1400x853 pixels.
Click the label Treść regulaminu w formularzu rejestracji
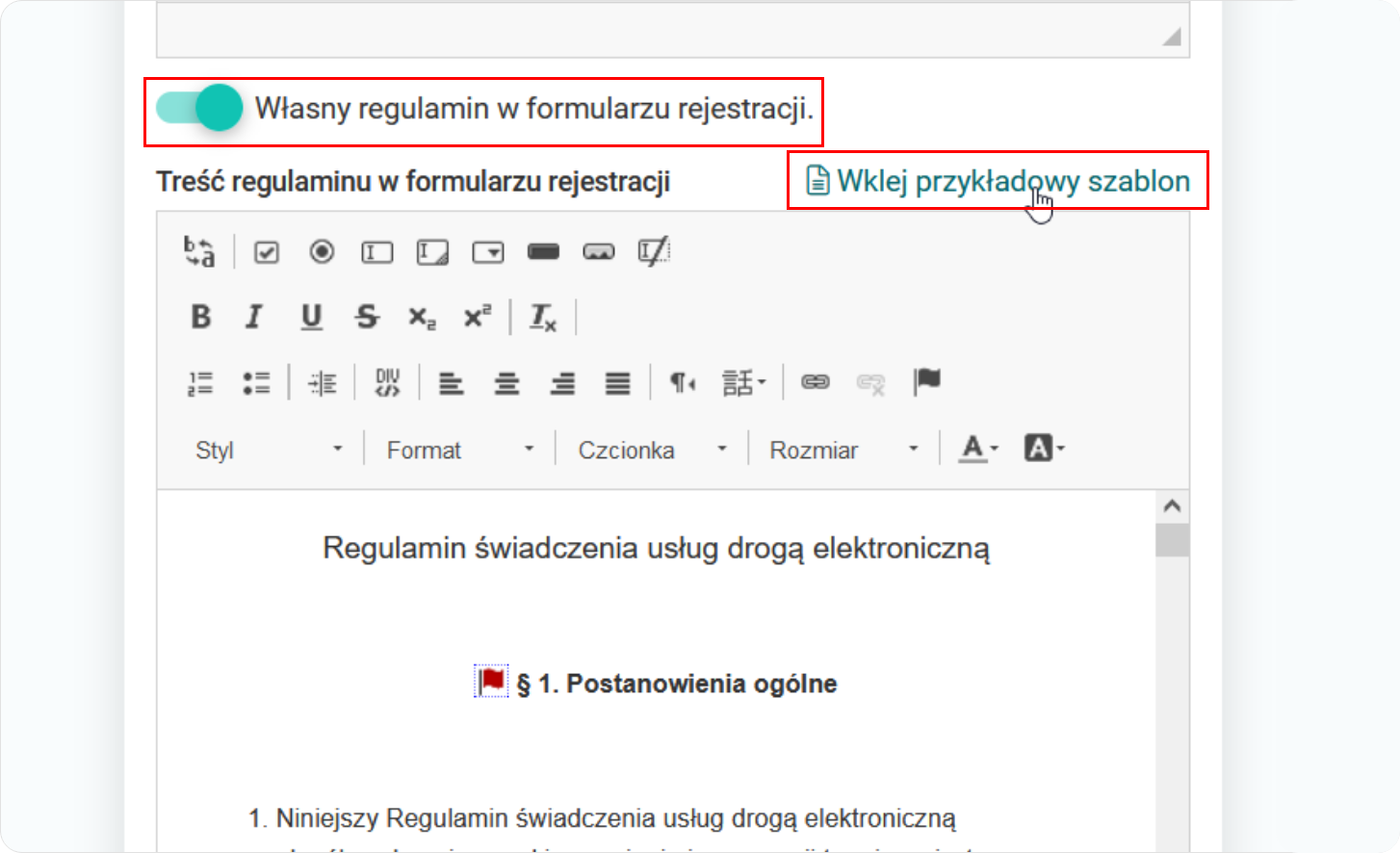[x=413, y=181]
